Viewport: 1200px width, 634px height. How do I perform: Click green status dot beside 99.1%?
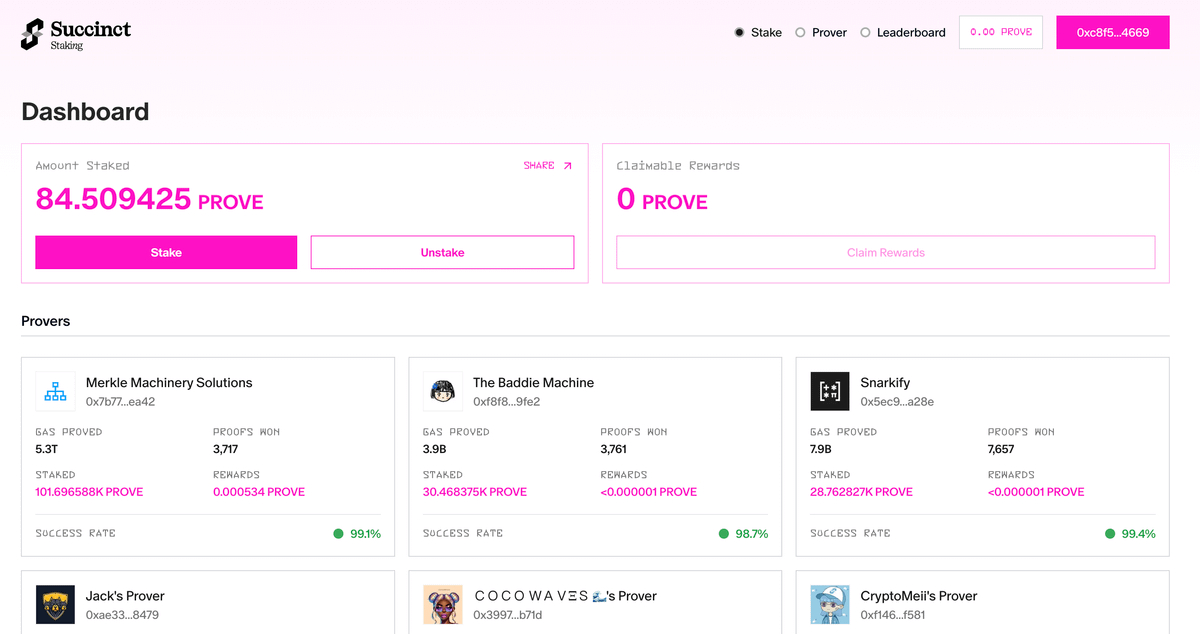coord(338,534)
